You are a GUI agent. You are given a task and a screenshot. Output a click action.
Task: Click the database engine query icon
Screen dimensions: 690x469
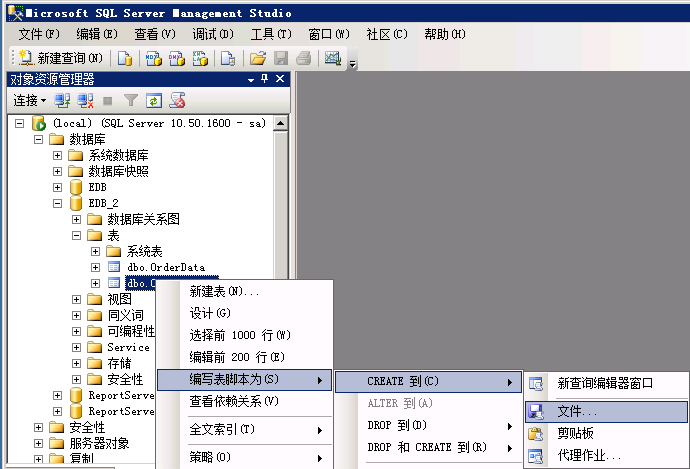tap(125, 58)
